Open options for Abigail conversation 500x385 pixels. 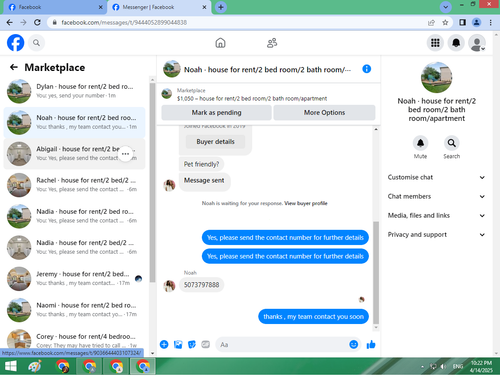[125, 154]
